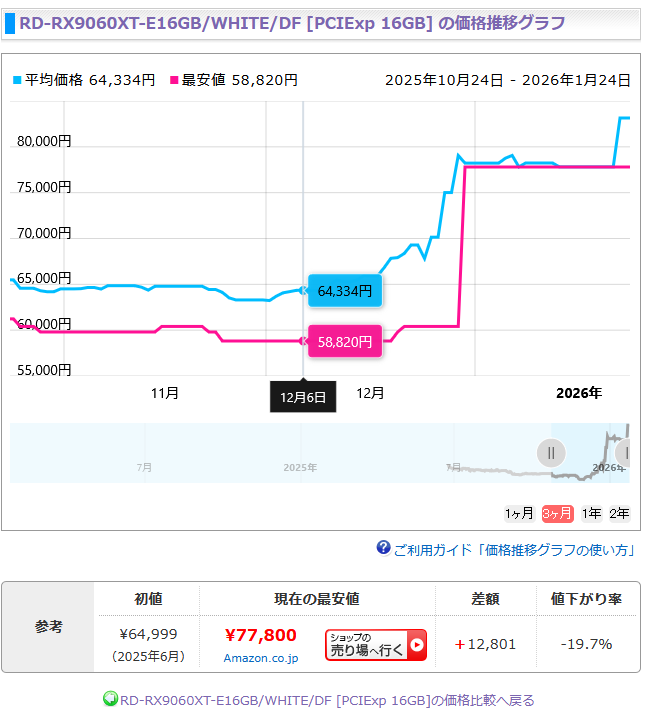Viewport: 670px width, 714px height.
Task: Click the 64,334円 average price tooltip
Action: [345, 291]
